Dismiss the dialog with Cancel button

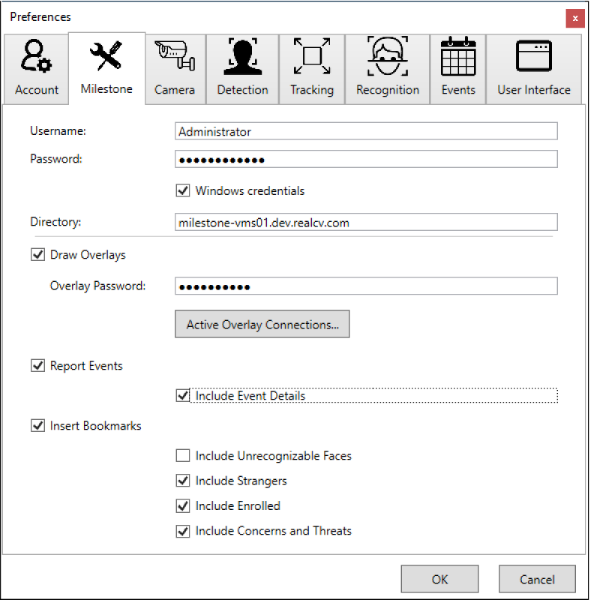click(537, 579)
